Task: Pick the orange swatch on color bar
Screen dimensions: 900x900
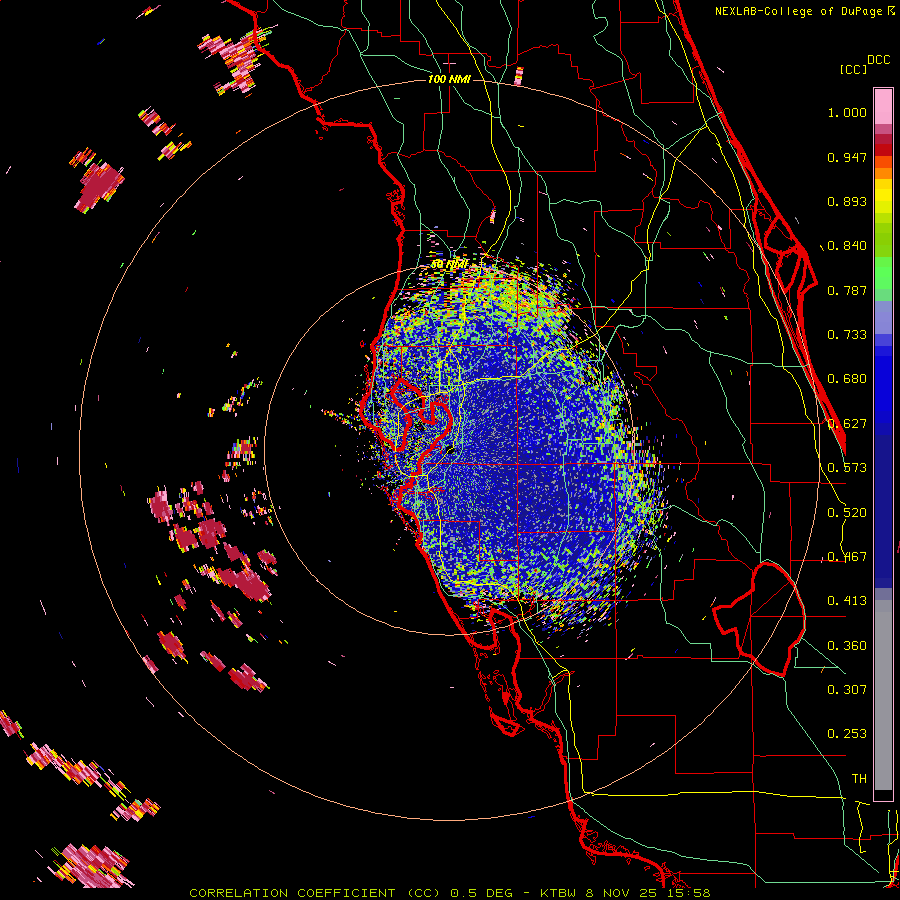Action: [883, 173]
